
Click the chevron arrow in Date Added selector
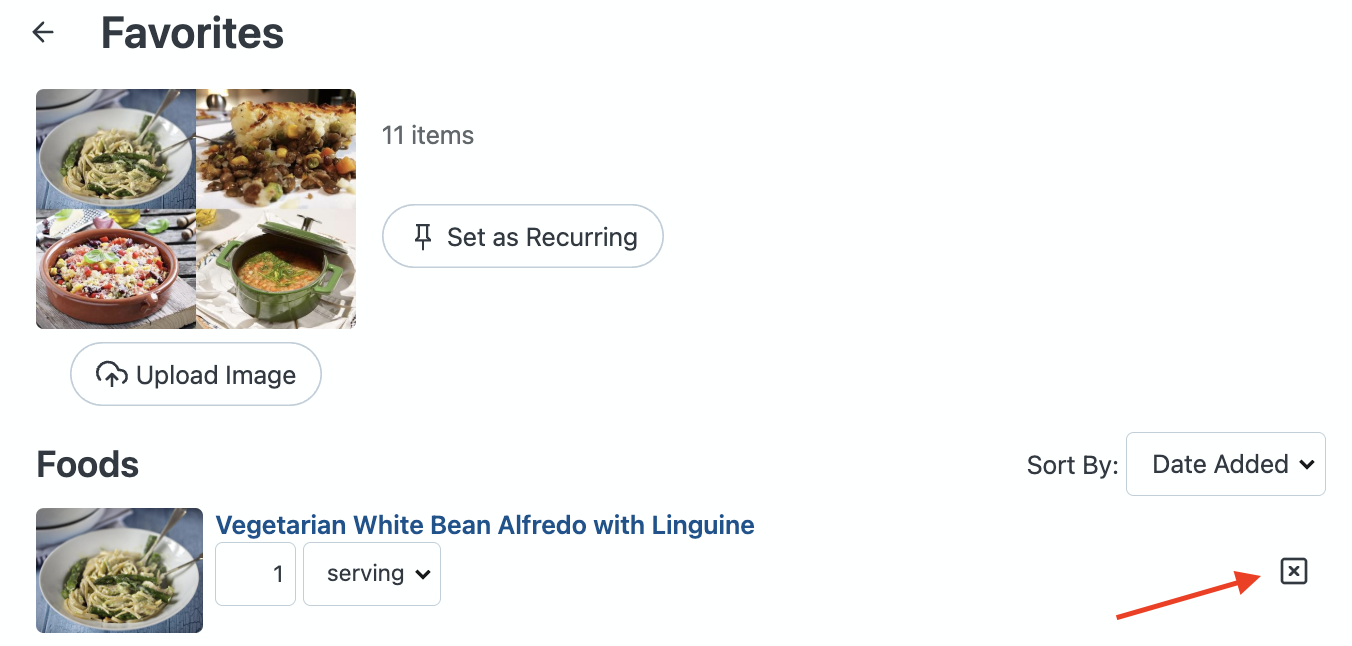coord(1305,464)
